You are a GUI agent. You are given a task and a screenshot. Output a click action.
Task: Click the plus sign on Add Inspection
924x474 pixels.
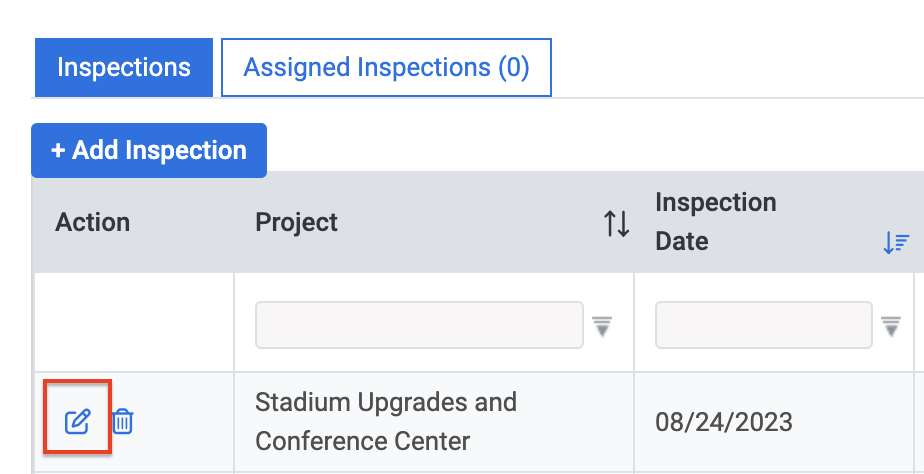tap(58, 150)
